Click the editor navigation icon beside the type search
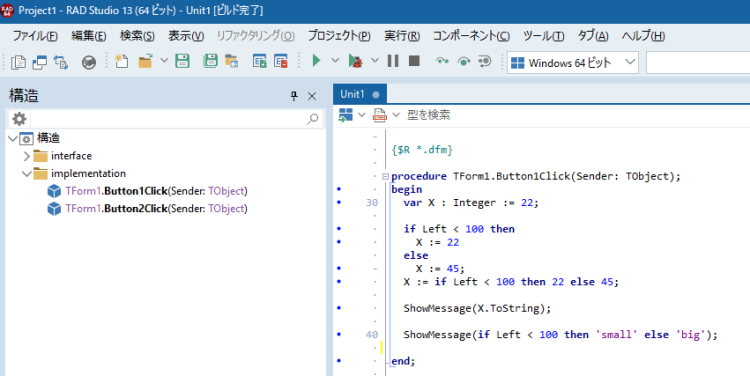Screen dimensions: 750x376 pos(345,115)
